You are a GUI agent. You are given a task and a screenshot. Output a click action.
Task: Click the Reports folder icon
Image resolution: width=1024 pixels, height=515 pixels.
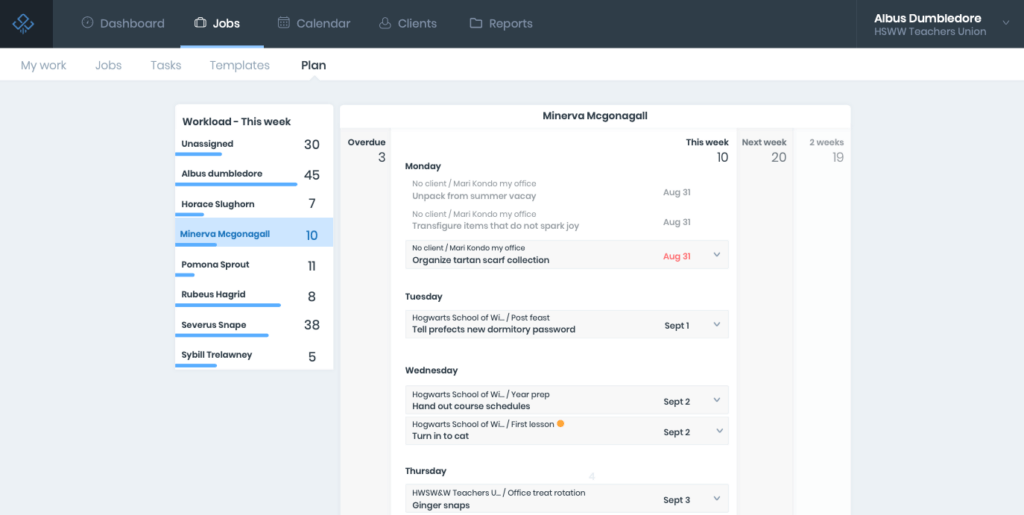[x=476, y=23]
